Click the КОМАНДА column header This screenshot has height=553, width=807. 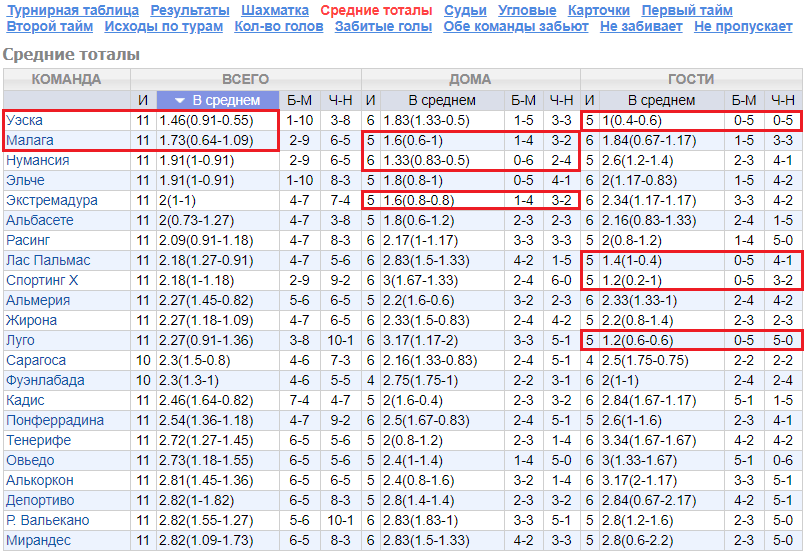[66, 79]
